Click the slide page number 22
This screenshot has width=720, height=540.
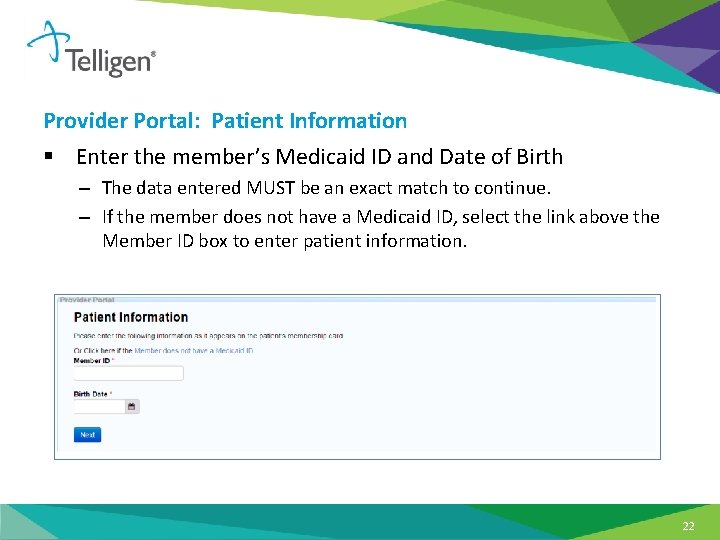[688, 527]
